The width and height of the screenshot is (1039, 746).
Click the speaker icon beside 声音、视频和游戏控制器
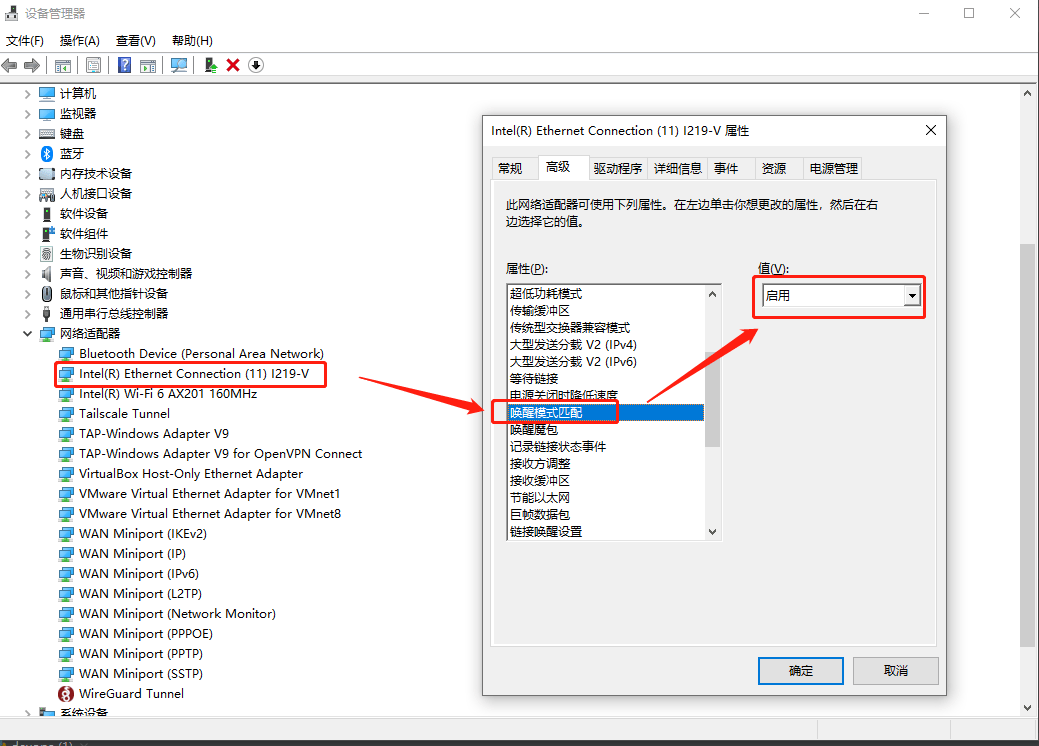(x=46, y=274)
